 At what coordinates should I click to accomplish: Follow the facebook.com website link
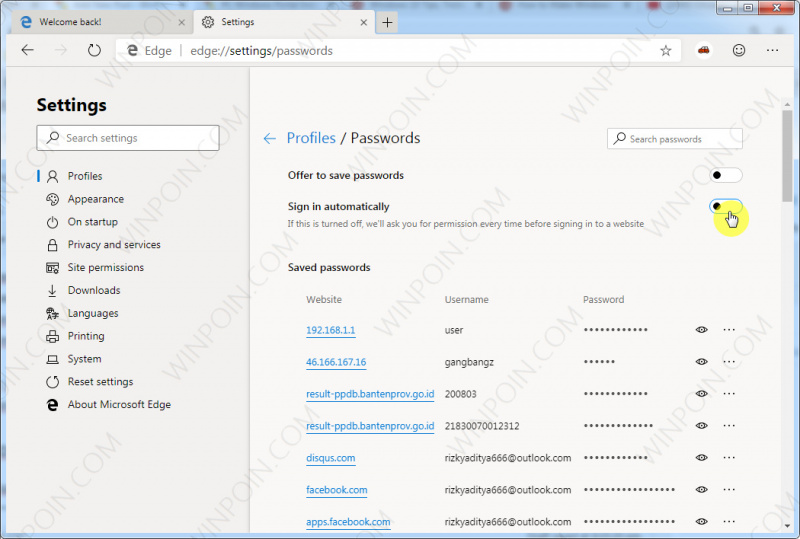pyautogui.click(x=337, y=490)
